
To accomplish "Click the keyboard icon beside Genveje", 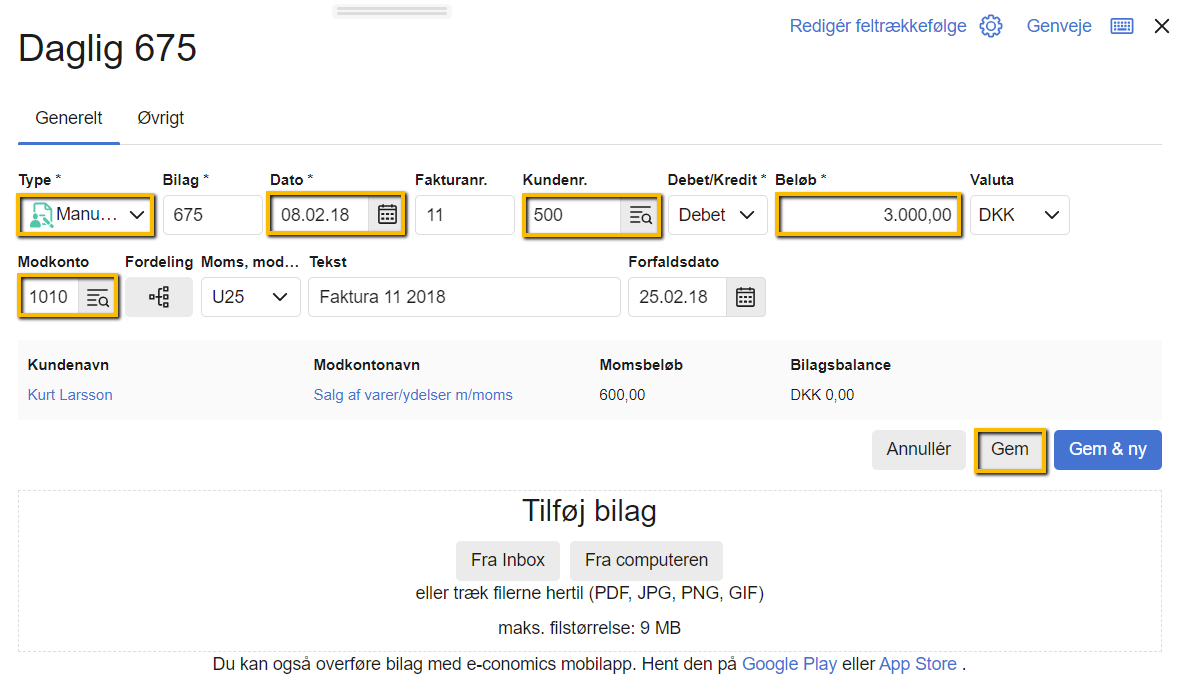I will coord(1121,26).
